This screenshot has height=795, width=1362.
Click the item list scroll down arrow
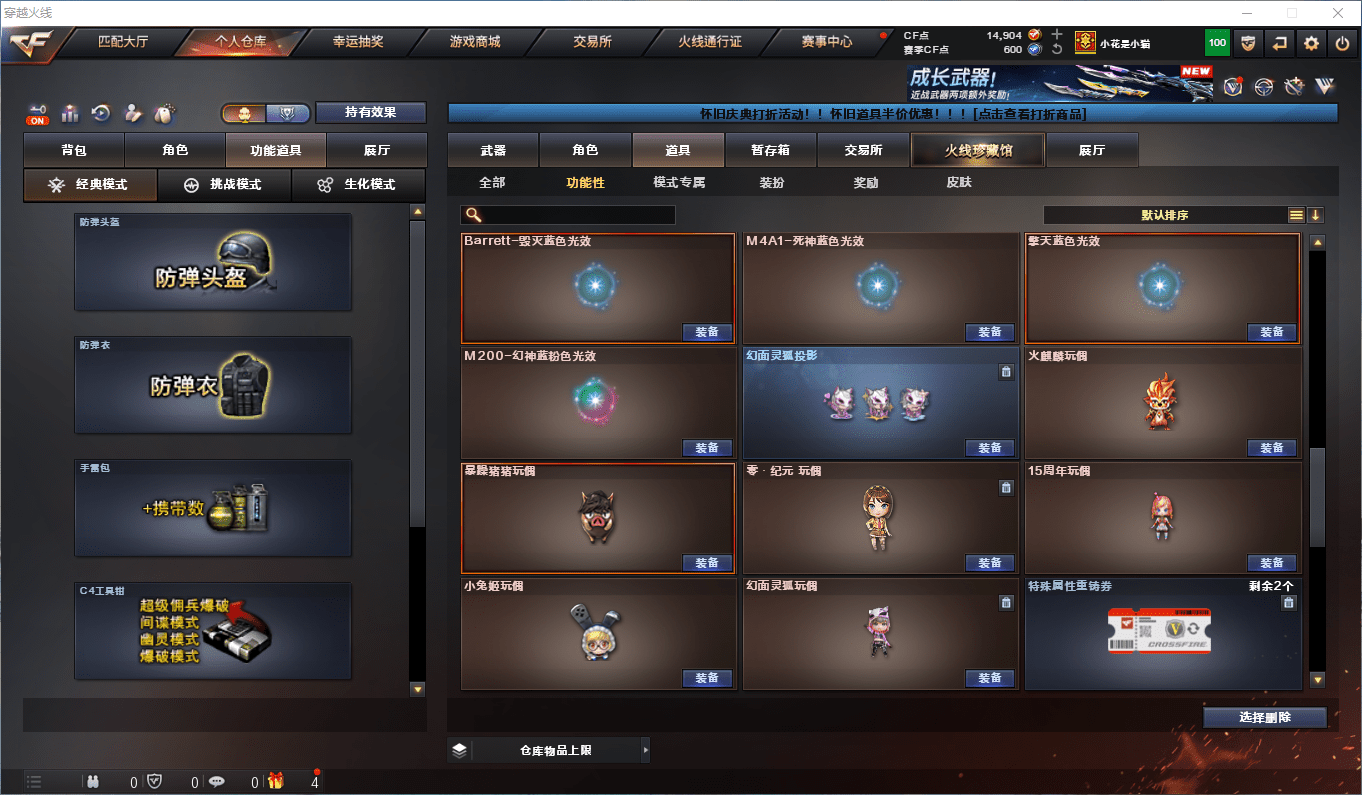(1317, 680)
